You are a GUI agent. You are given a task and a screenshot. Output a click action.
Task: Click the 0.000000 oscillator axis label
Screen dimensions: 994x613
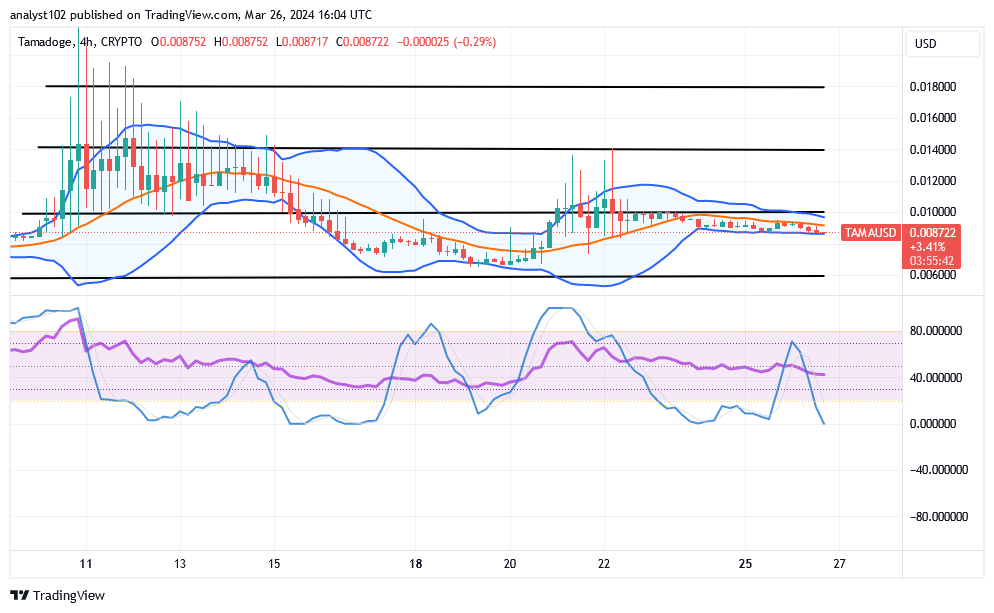coord(933,423)
